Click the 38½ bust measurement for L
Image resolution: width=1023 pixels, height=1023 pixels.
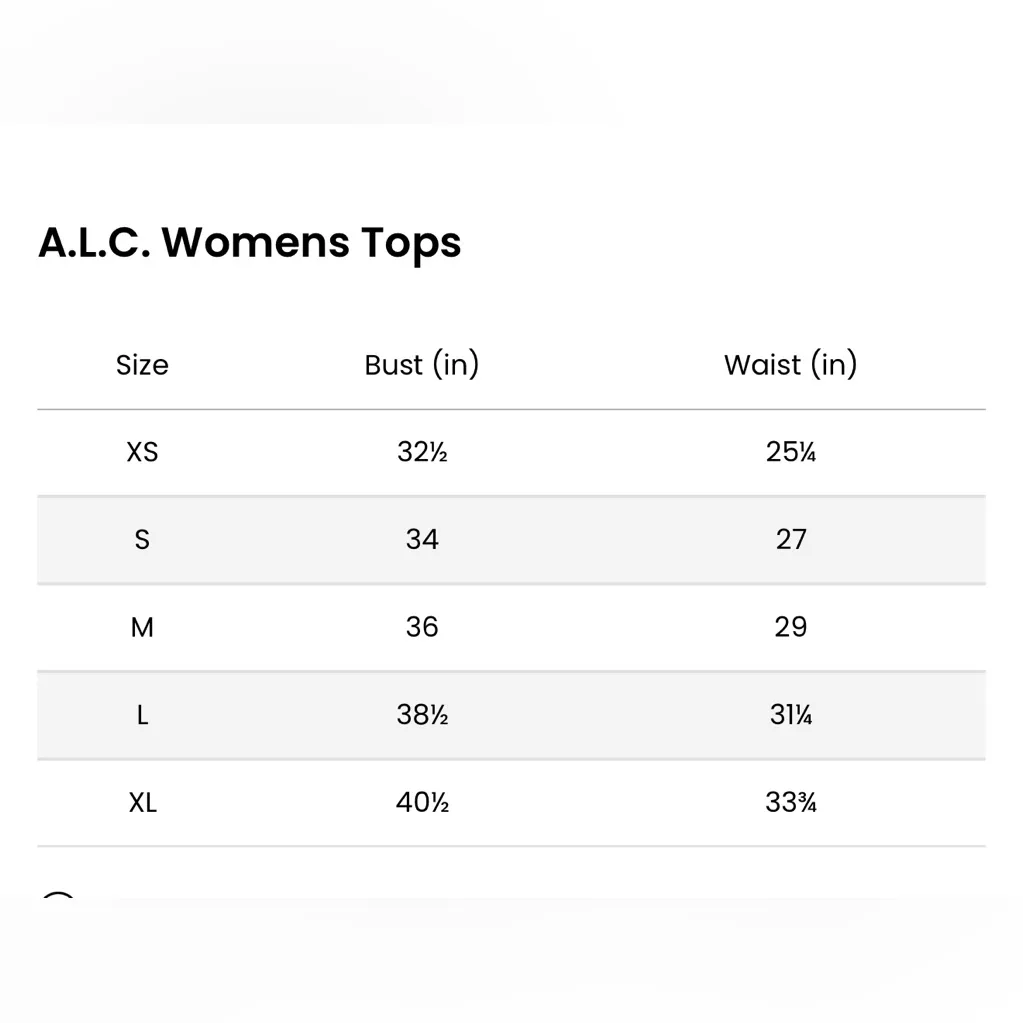coord(422,715)
